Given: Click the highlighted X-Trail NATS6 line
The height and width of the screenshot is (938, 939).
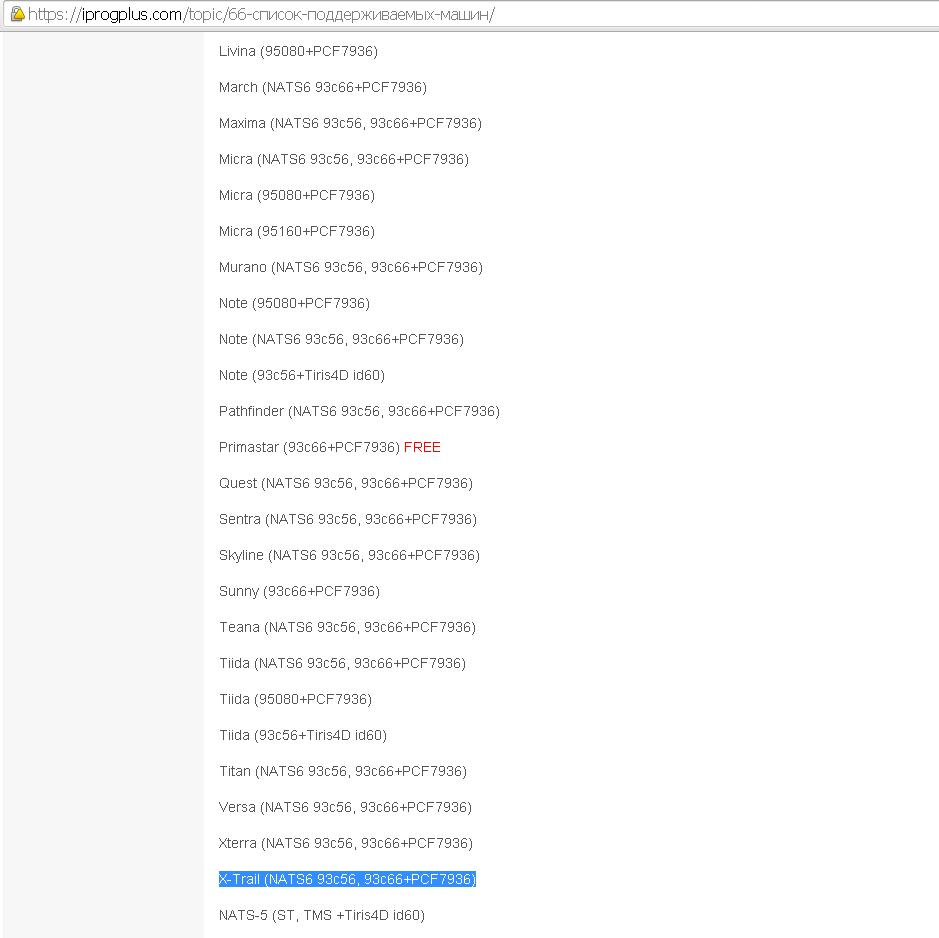Looking at the screenshot, I should coord(347,879).
